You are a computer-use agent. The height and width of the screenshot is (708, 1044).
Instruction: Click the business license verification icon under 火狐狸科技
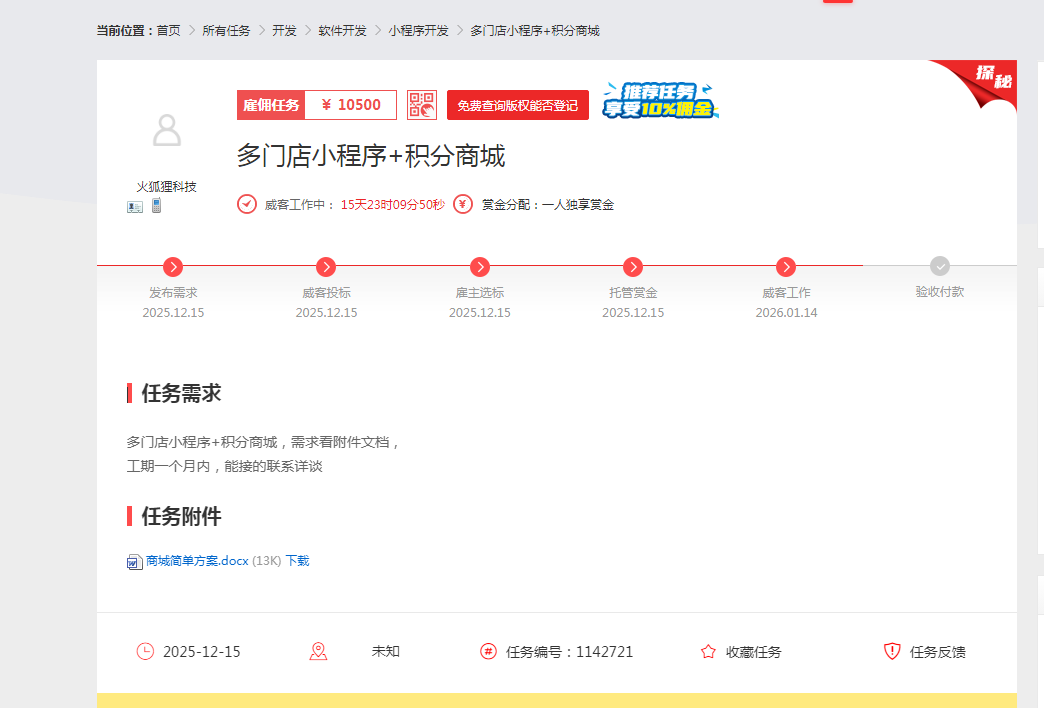134,207
